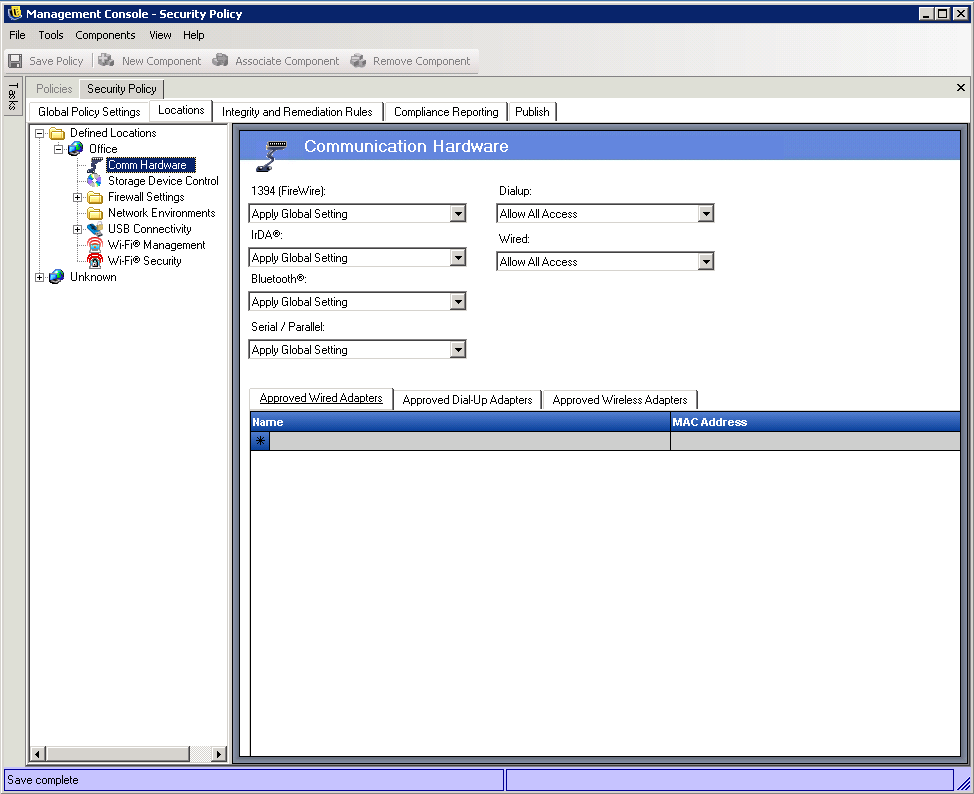Click the Save Policy label
The height and width of the screenshot is (794, 974).
[56, 61]
